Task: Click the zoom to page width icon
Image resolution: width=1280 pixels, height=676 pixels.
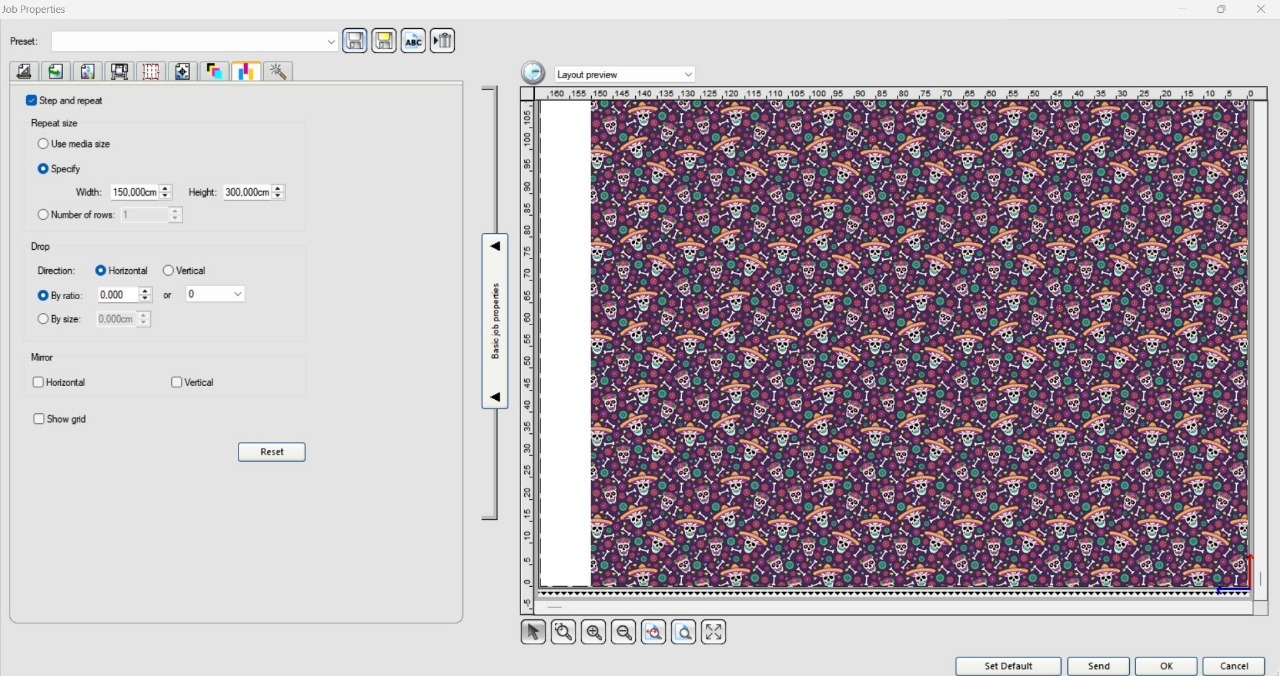Action: (653, 632)
